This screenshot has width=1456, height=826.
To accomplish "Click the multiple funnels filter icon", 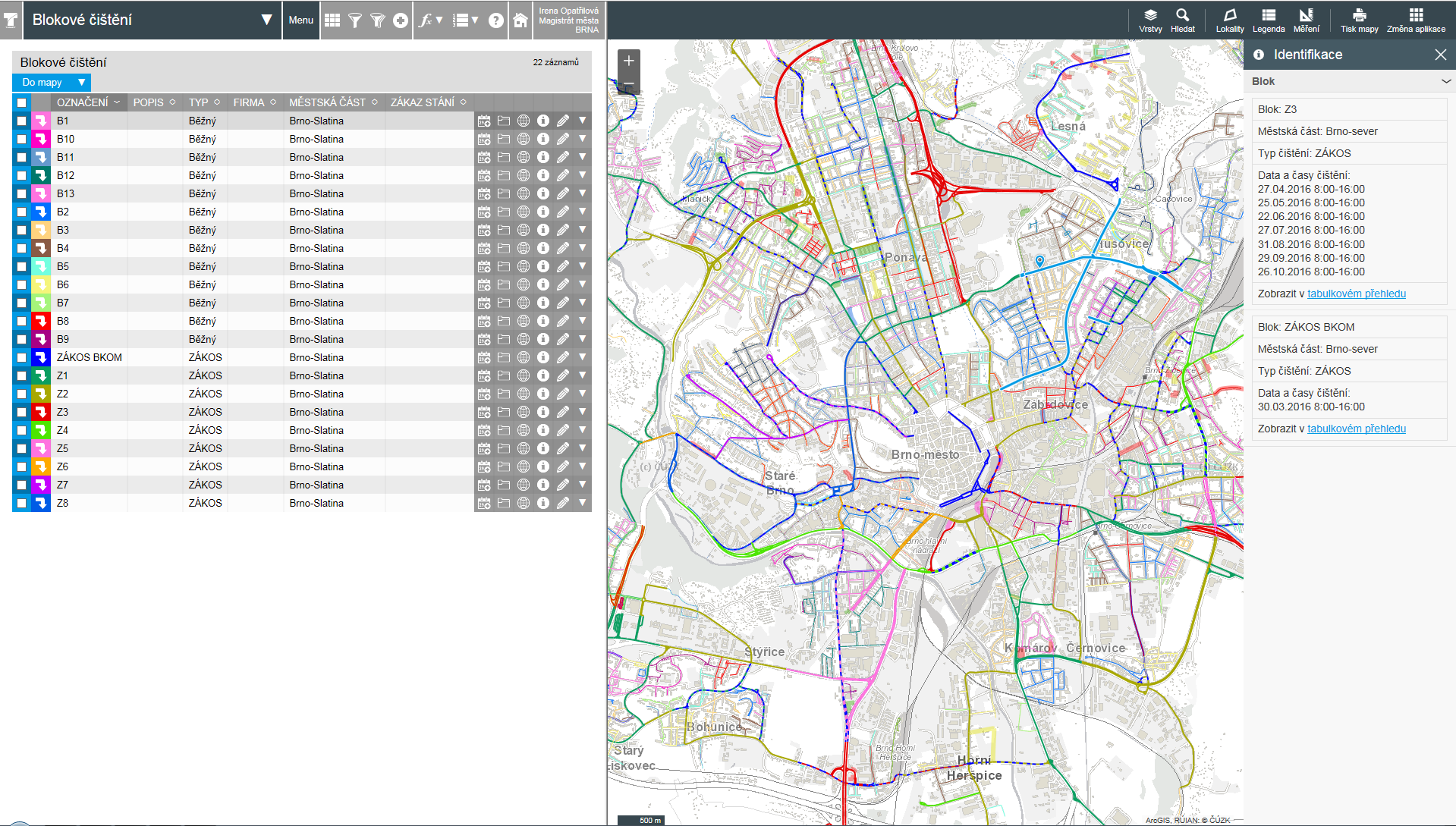I will pyautogui.click(x=378, y=20).
